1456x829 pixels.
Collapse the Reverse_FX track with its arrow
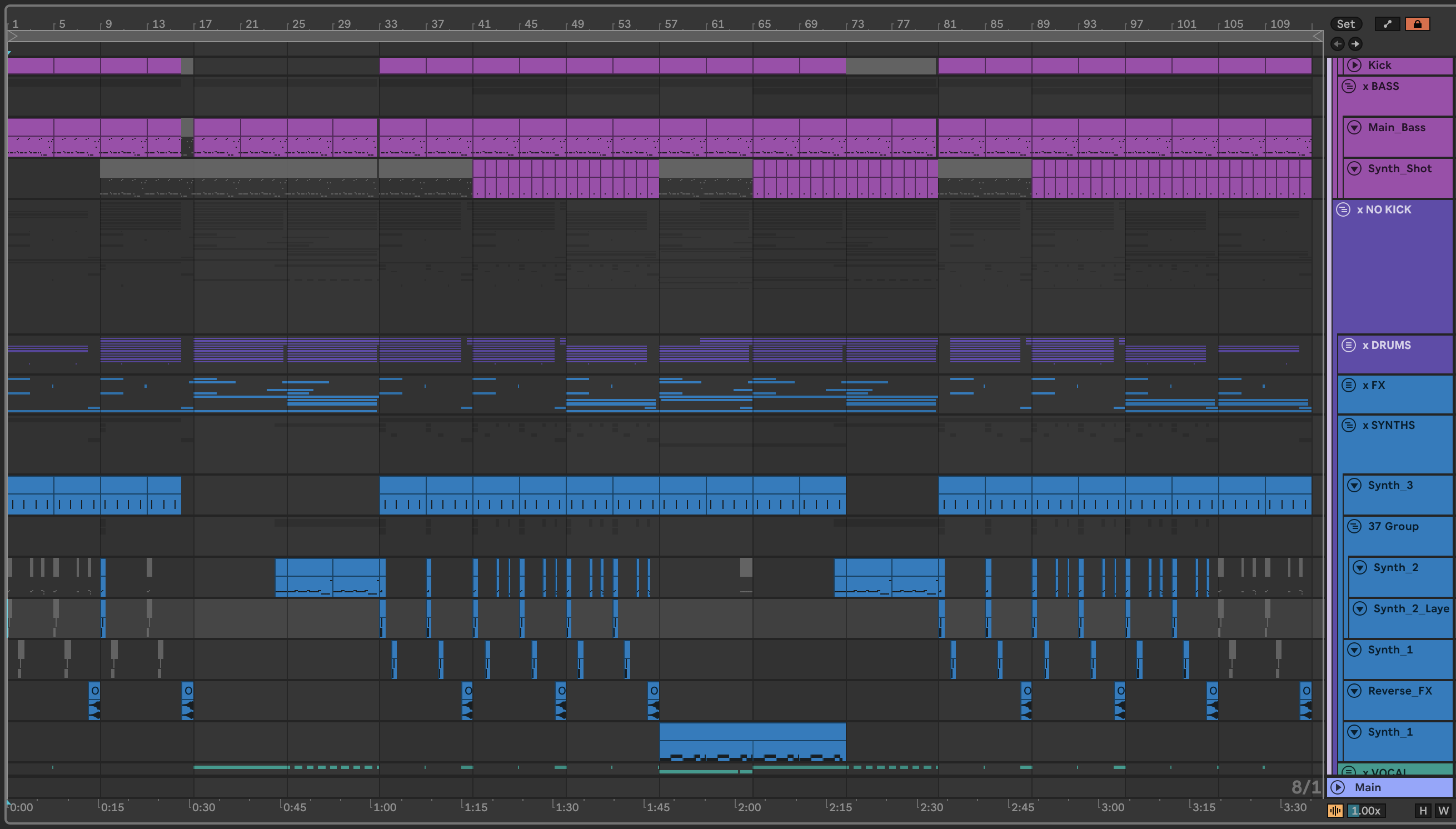pos(1354,691)
